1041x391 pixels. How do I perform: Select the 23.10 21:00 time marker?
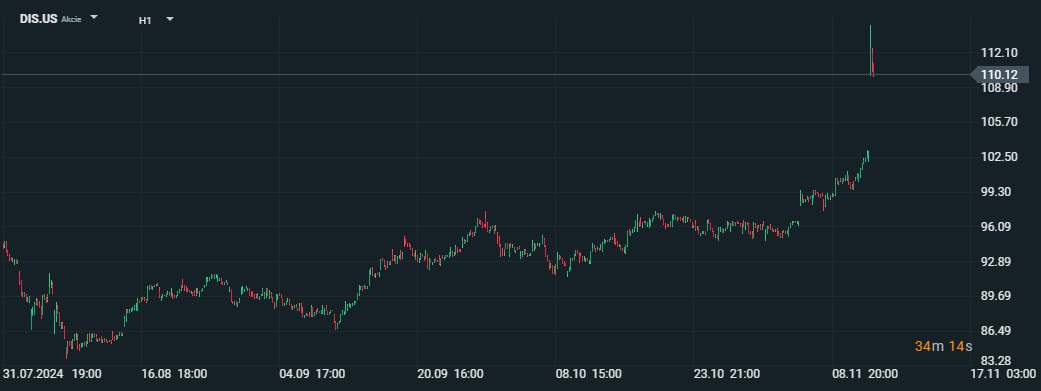point(727,374)
